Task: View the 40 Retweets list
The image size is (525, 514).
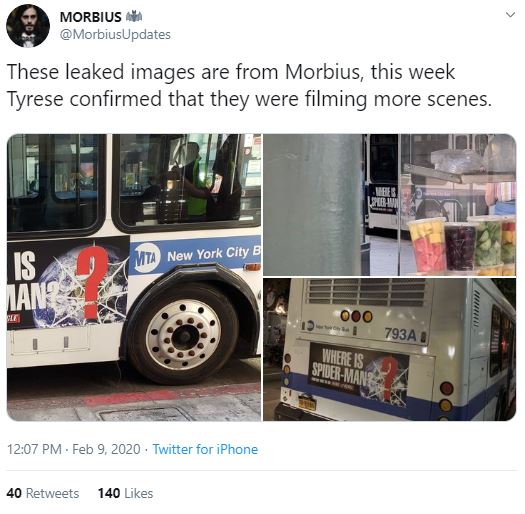Action: click(x=43, y=494)
